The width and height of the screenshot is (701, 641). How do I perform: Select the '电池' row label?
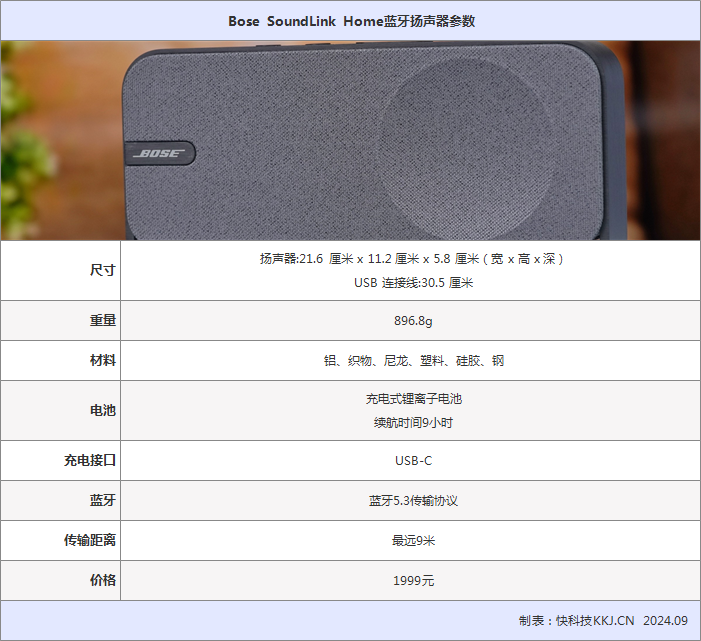coord(103,410)
